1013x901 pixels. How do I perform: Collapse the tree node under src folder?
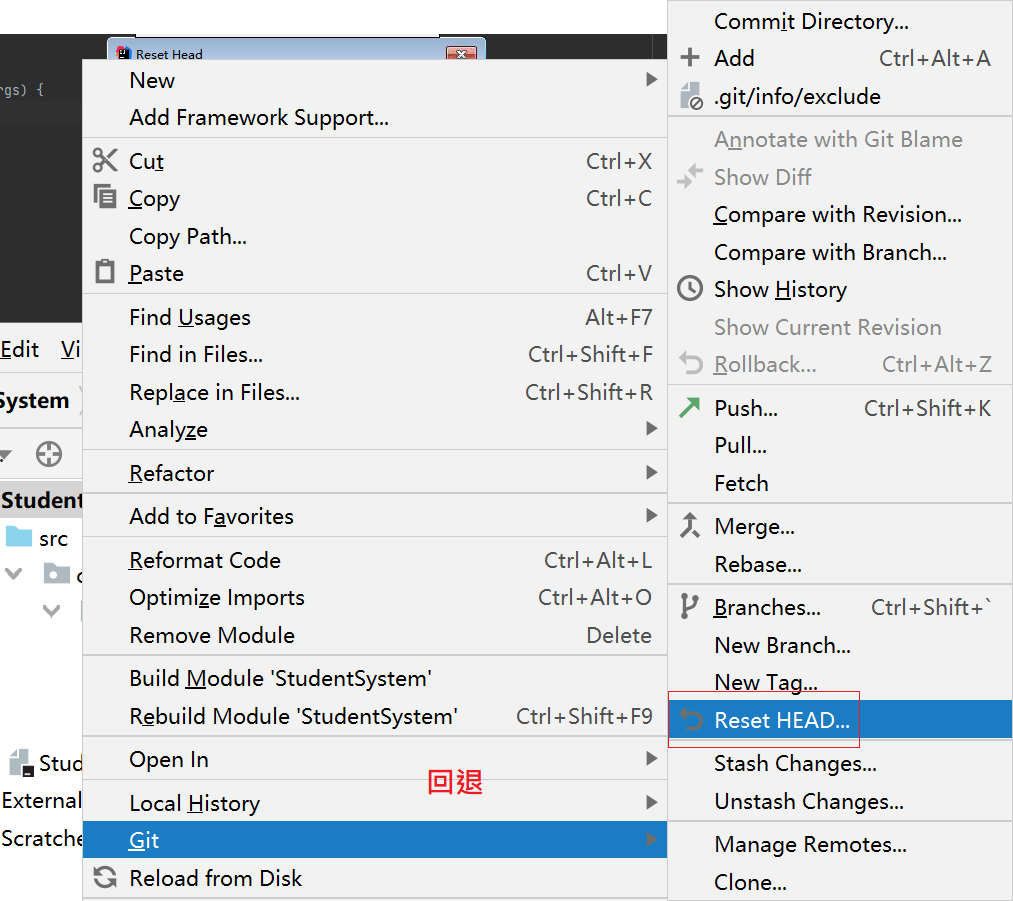[14, 574]
